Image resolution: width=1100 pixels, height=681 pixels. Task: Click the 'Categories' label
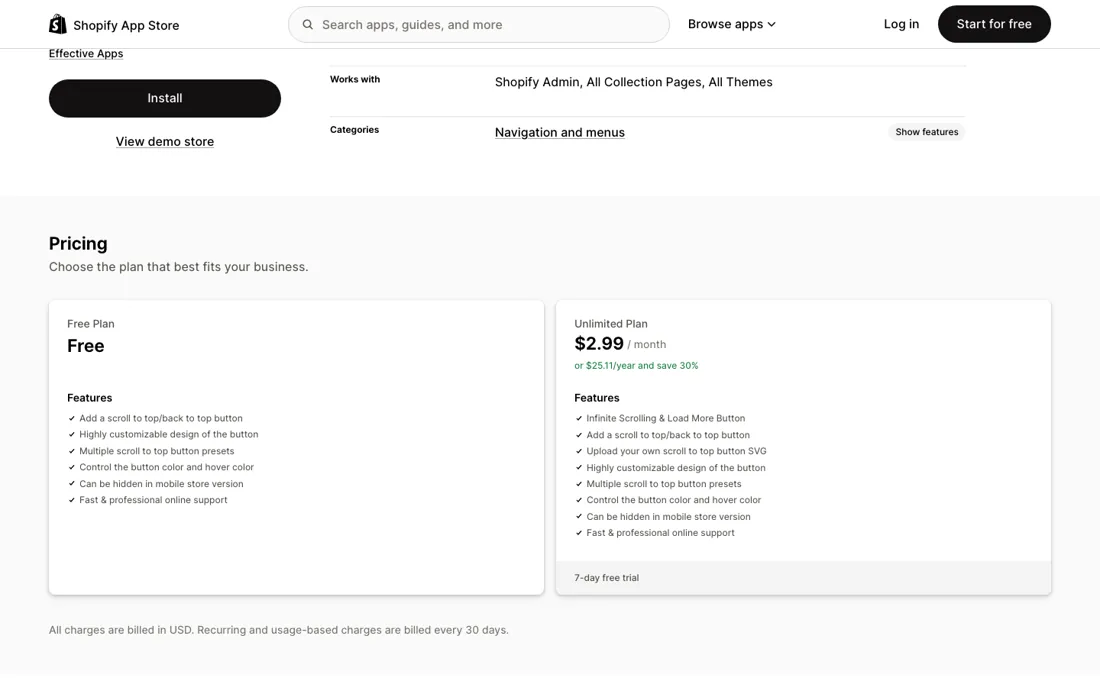(354, 130)
